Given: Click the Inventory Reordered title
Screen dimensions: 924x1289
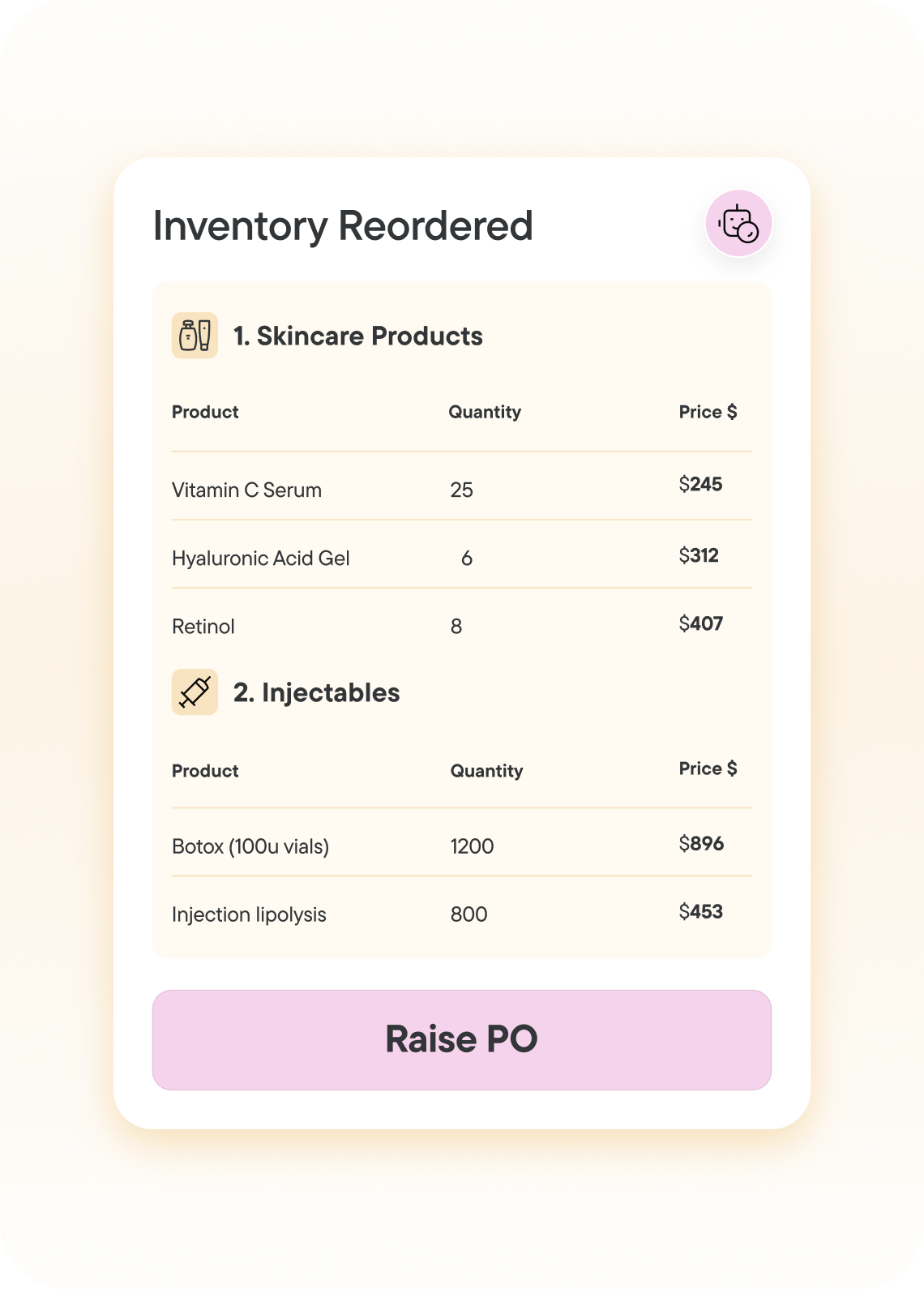Looking at the screenshot, I should [343, 225].
